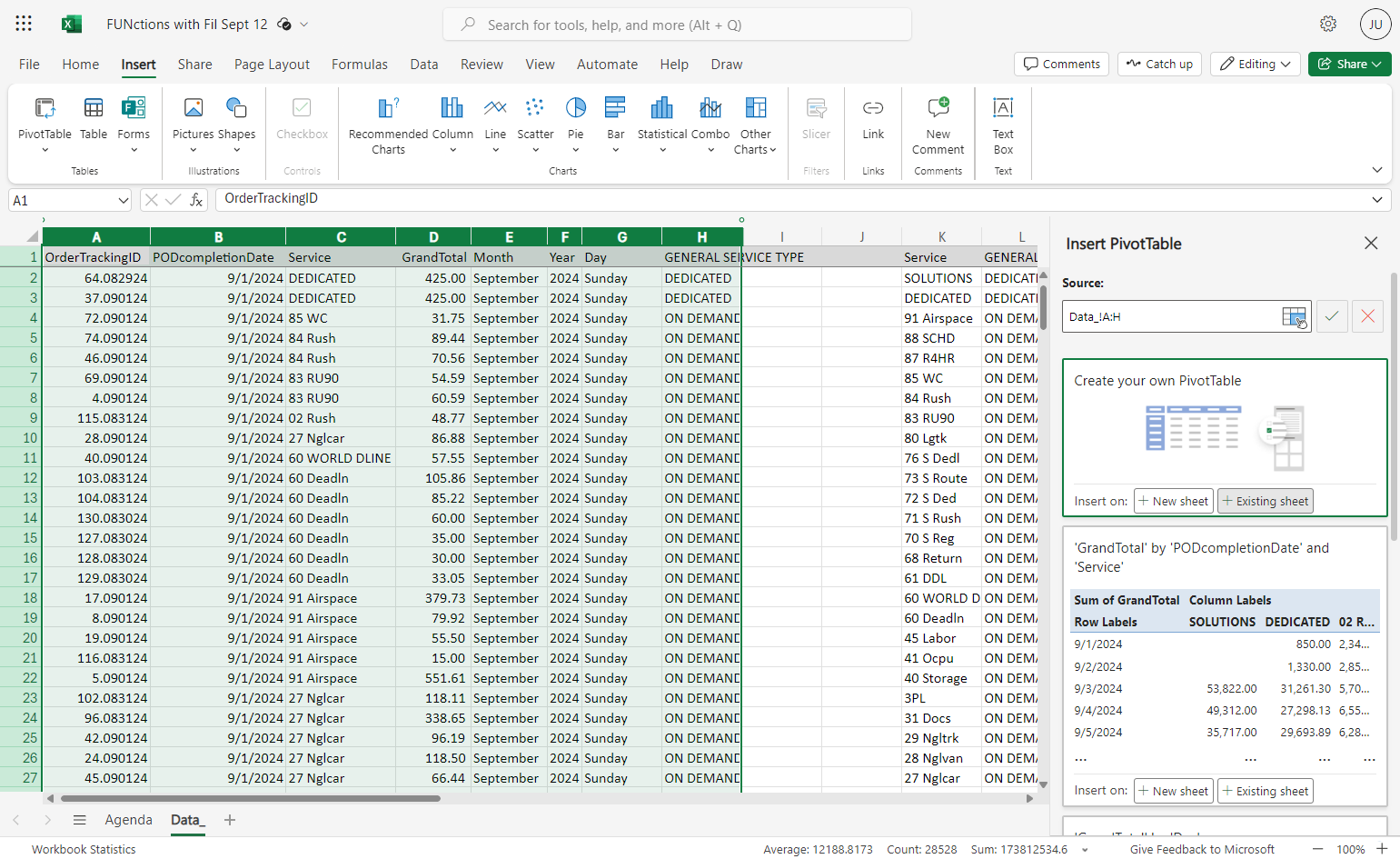Insert own PivotTable on Existing sheet
This screenshot has width=1400, height=859.
[x=1265, y=501]
